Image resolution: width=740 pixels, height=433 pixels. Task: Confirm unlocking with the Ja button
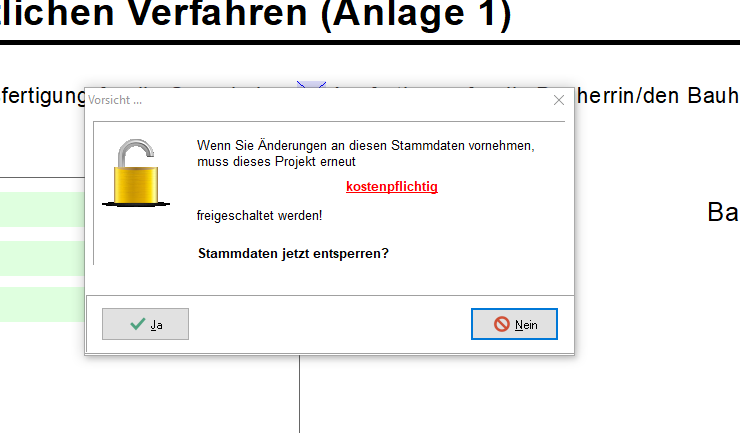point(145,324)
